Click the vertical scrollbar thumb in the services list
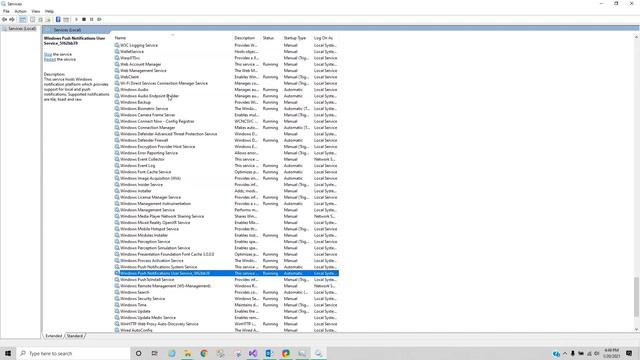Screen dimensions: 640x360 [x=636, y=297]
